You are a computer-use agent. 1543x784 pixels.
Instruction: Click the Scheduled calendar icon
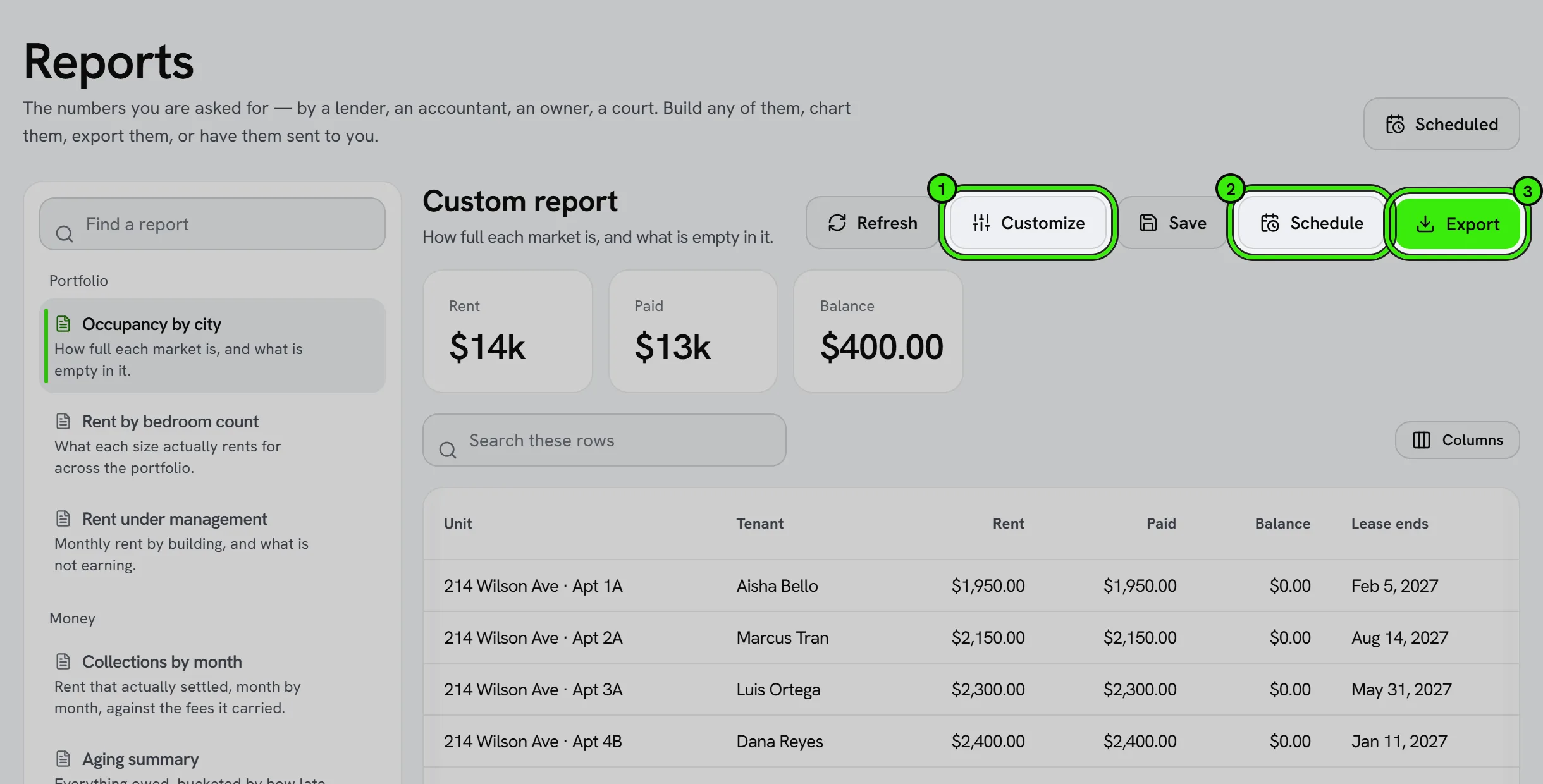click(1395, 124)
